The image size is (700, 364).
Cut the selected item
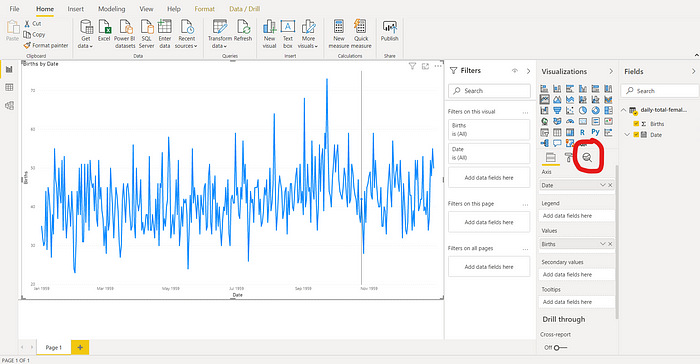pyautogui.click(x=33, y=24)
